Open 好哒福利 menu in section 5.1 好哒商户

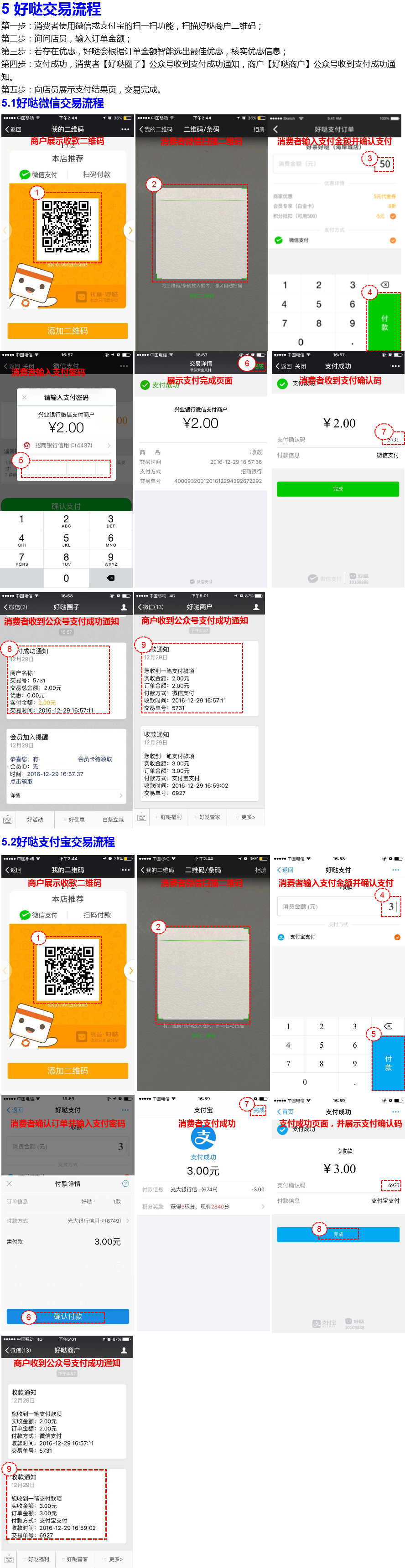click(x=169, y=817)
